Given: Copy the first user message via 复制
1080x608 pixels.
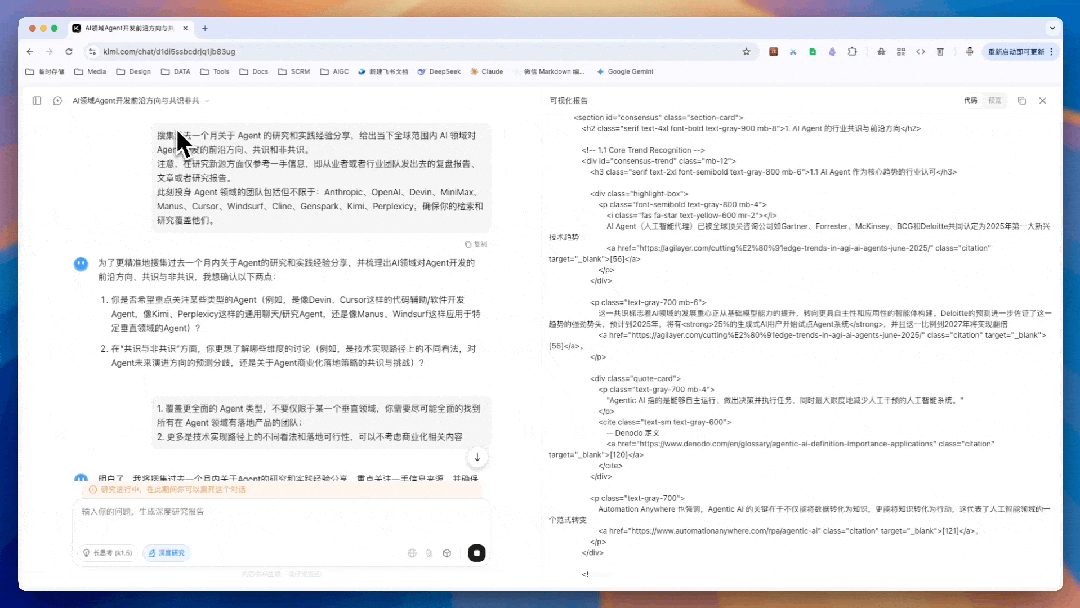Looking at the screenshot, I should coord(476,244).
